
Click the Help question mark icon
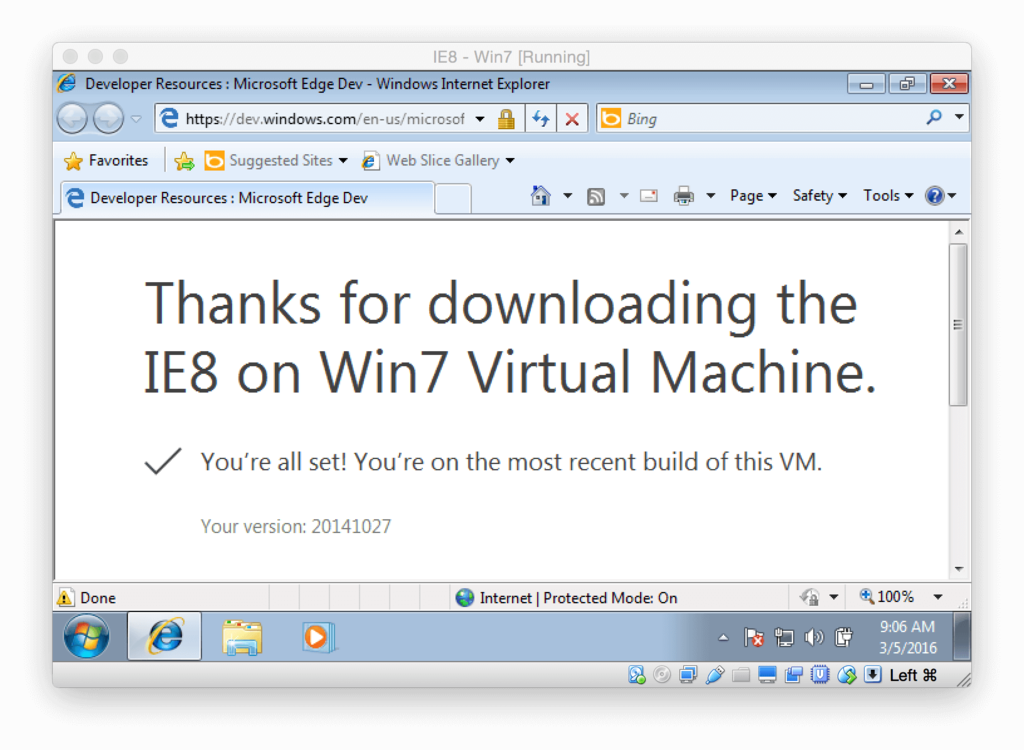(x=935, y=195)
